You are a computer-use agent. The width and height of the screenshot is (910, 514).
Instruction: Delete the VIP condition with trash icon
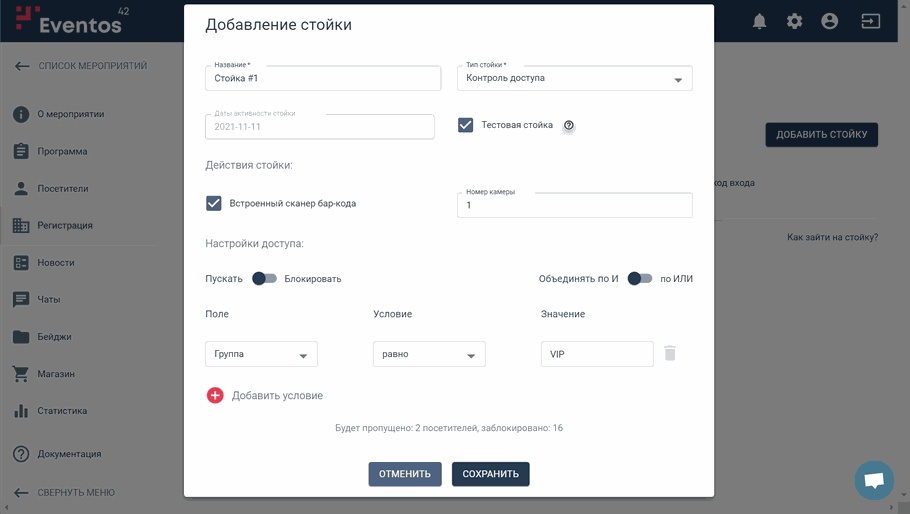click(x=670, y=354)
